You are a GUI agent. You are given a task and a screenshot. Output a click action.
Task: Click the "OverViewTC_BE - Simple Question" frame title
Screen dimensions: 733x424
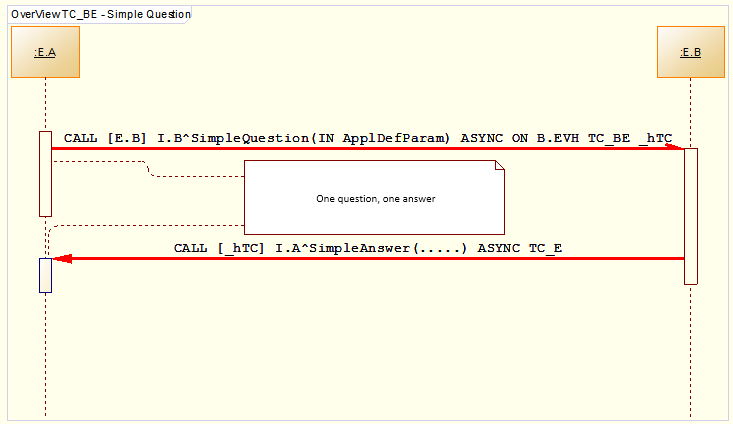point(100,15)
